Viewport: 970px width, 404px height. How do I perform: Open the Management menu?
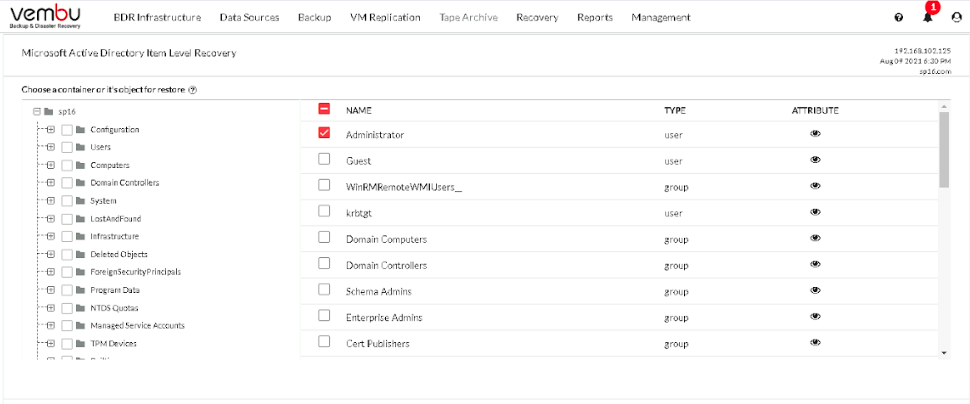(661, 17)
